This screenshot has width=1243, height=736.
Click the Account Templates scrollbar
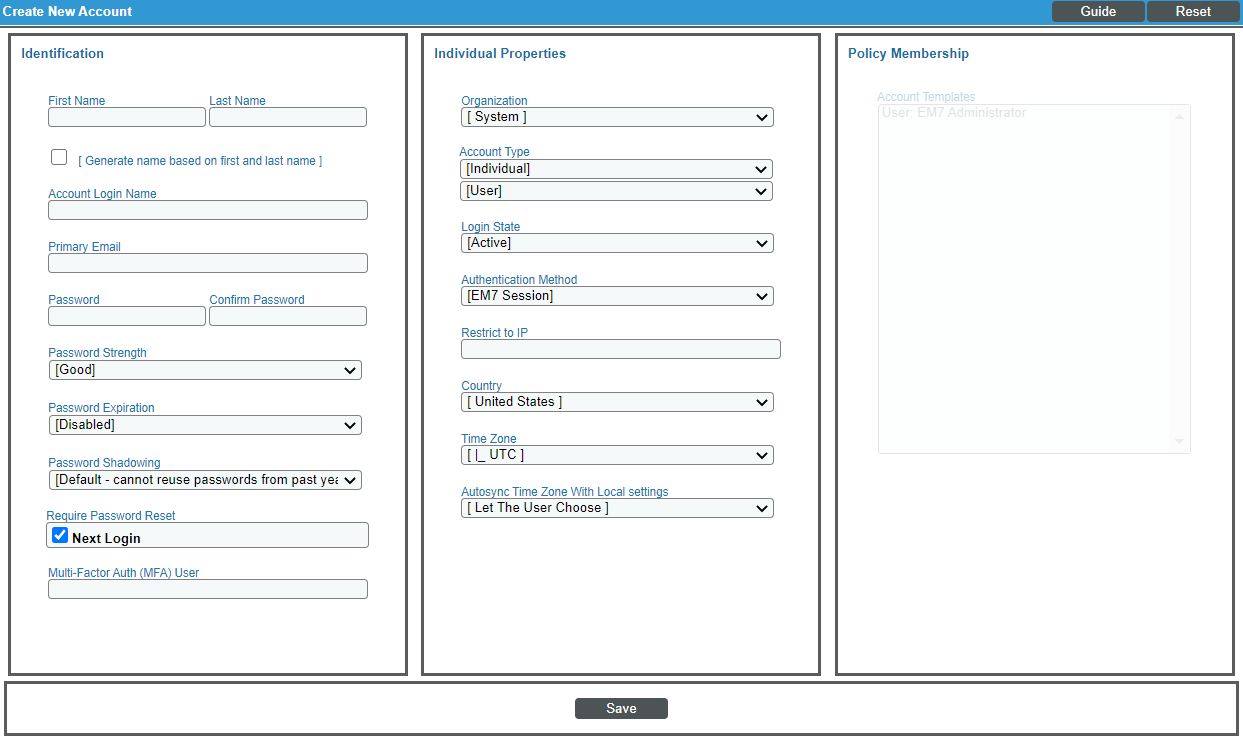(x=1179, y=277)
